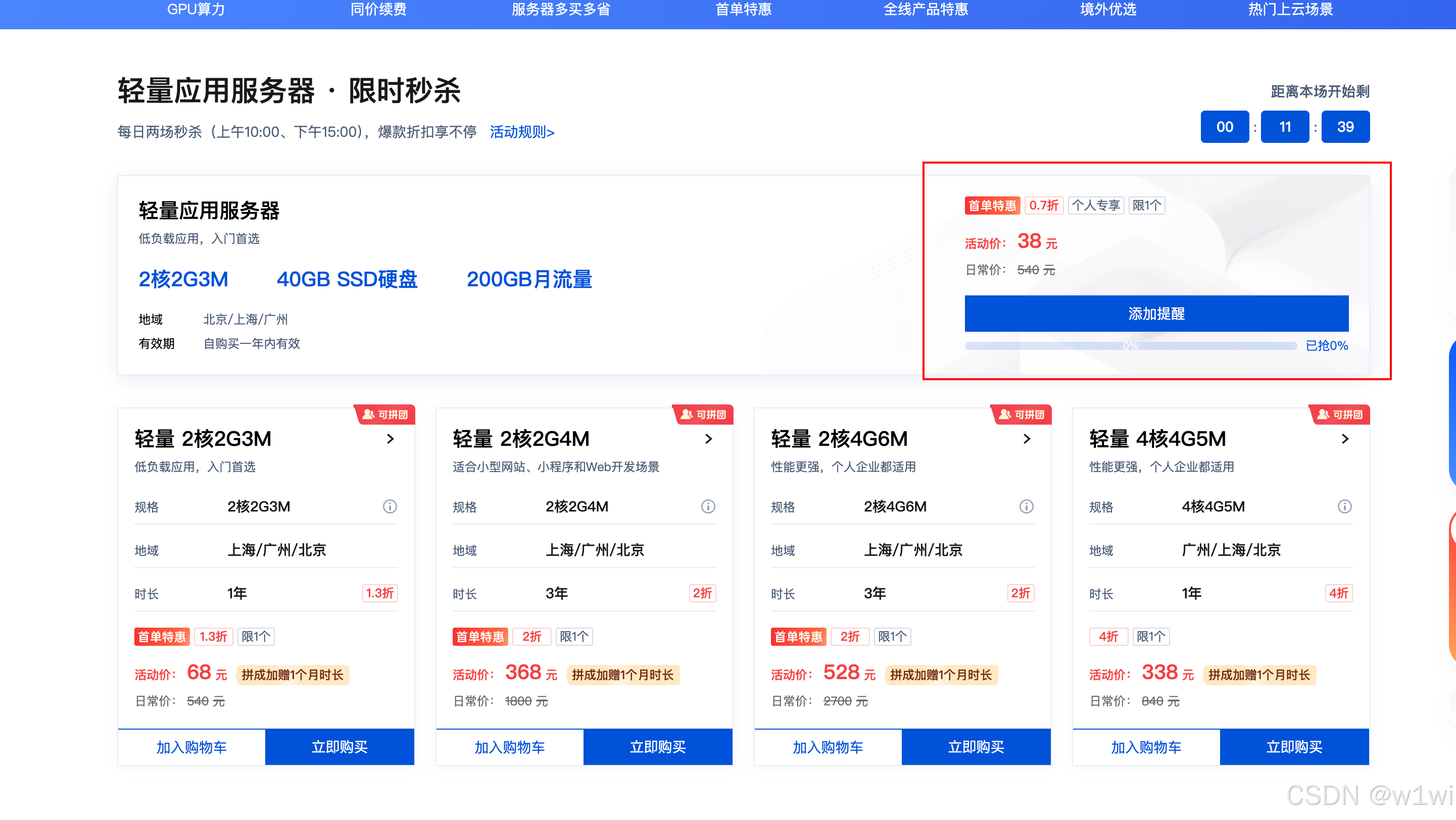Click the info icon beside 2核2G3M spec

[390, 506]
